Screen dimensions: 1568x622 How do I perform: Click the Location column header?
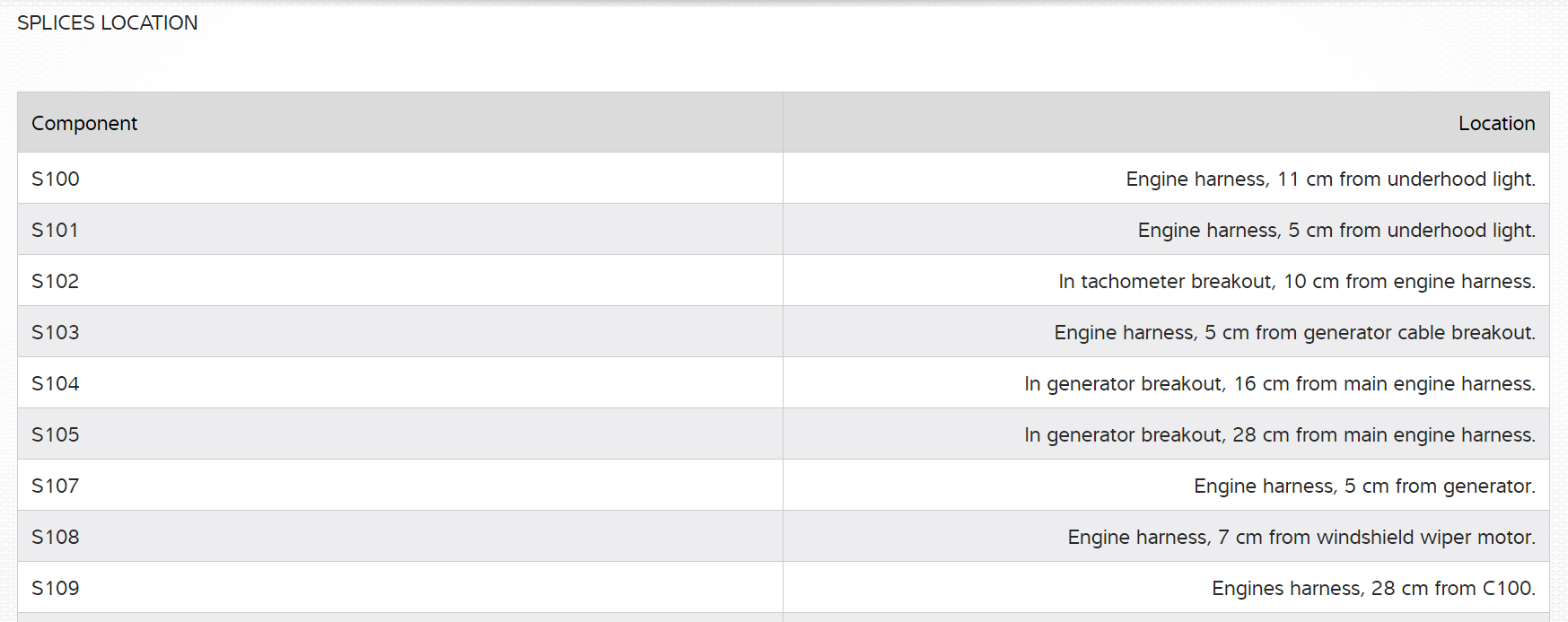[x=1495, y=123]
